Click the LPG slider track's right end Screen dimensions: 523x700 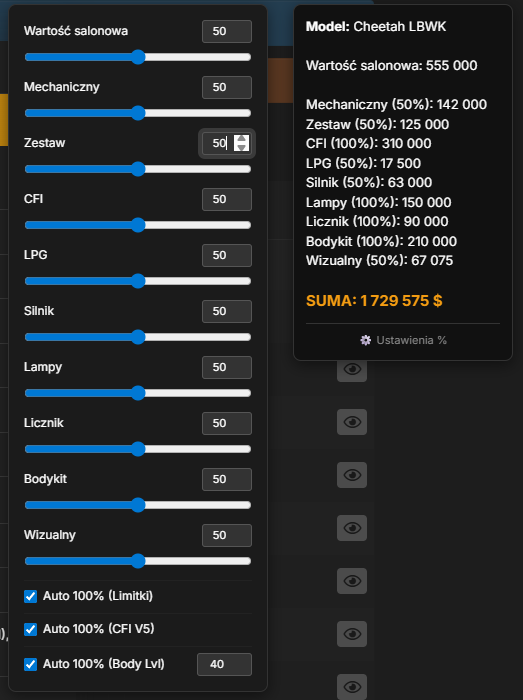[248, 281]
